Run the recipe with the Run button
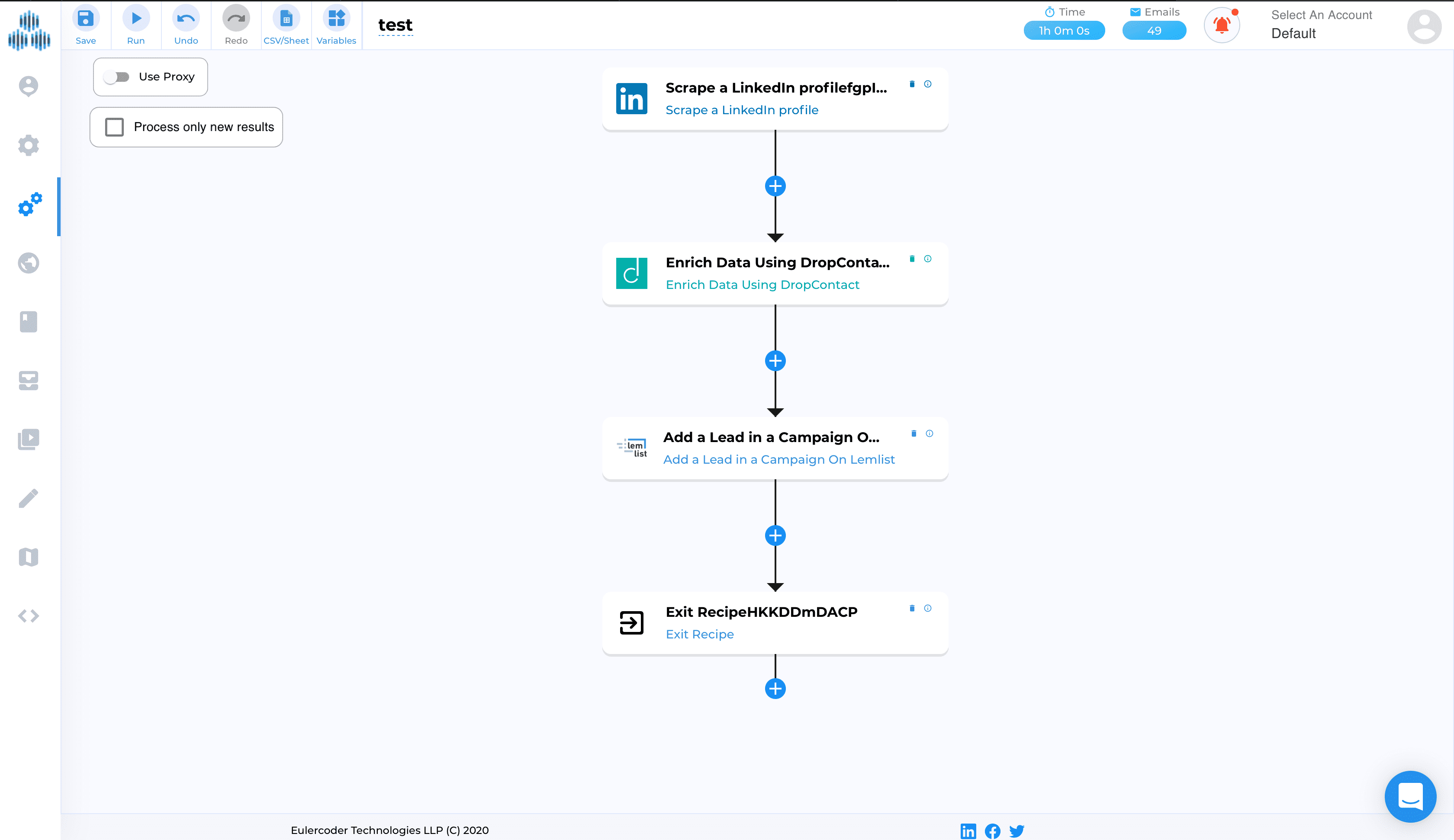 (136, 19)
